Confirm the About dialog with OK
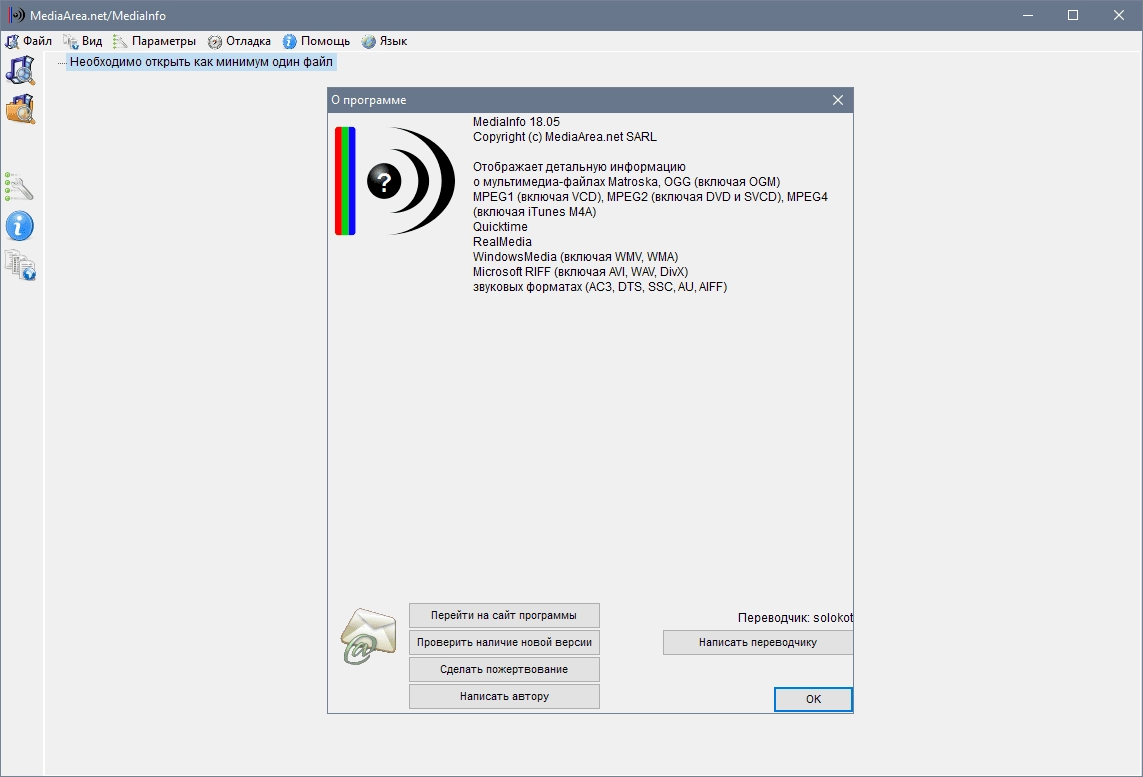Screen dimensions: 1143x777 (x=814, y=699)
